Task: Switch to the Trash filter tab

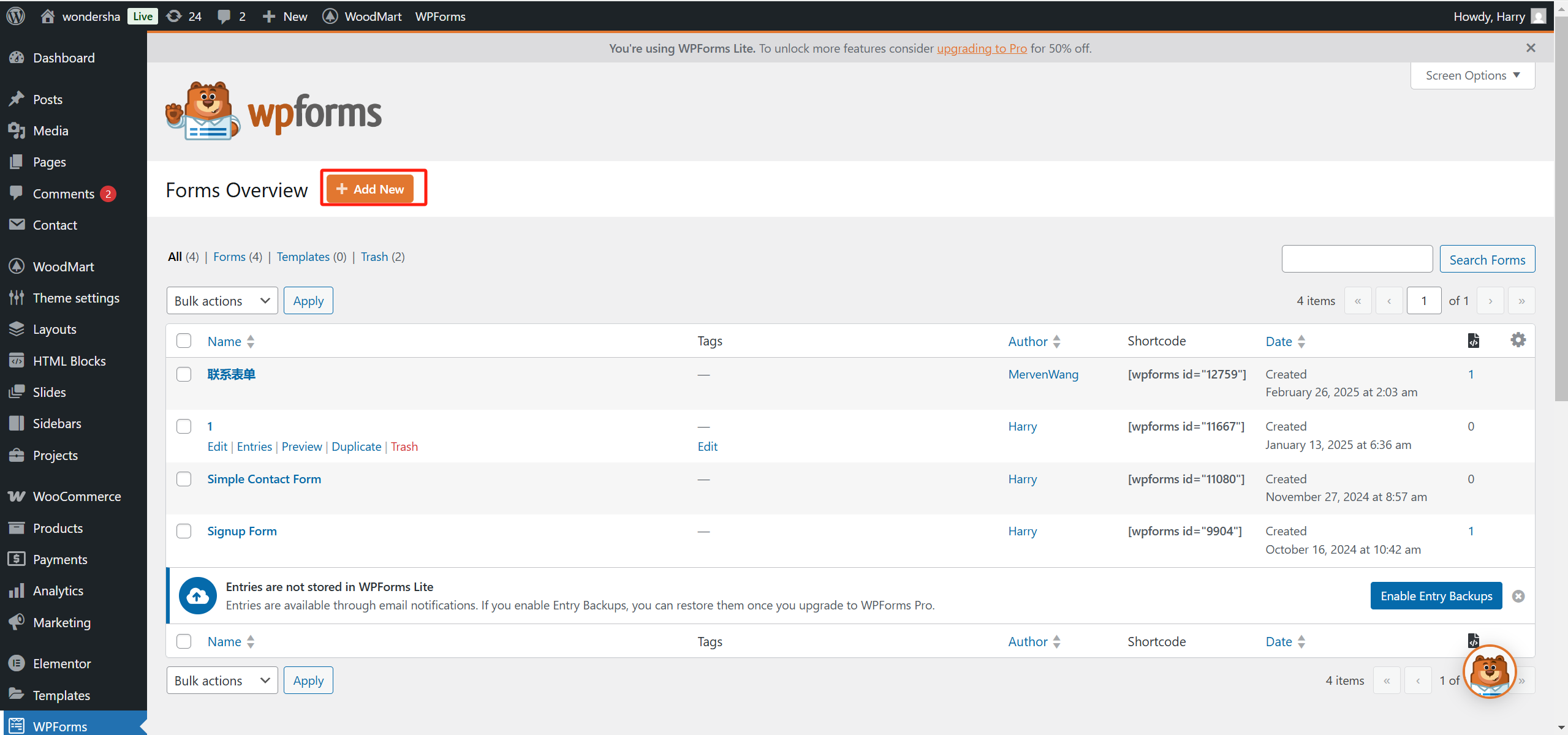Action: coord(374,257)
